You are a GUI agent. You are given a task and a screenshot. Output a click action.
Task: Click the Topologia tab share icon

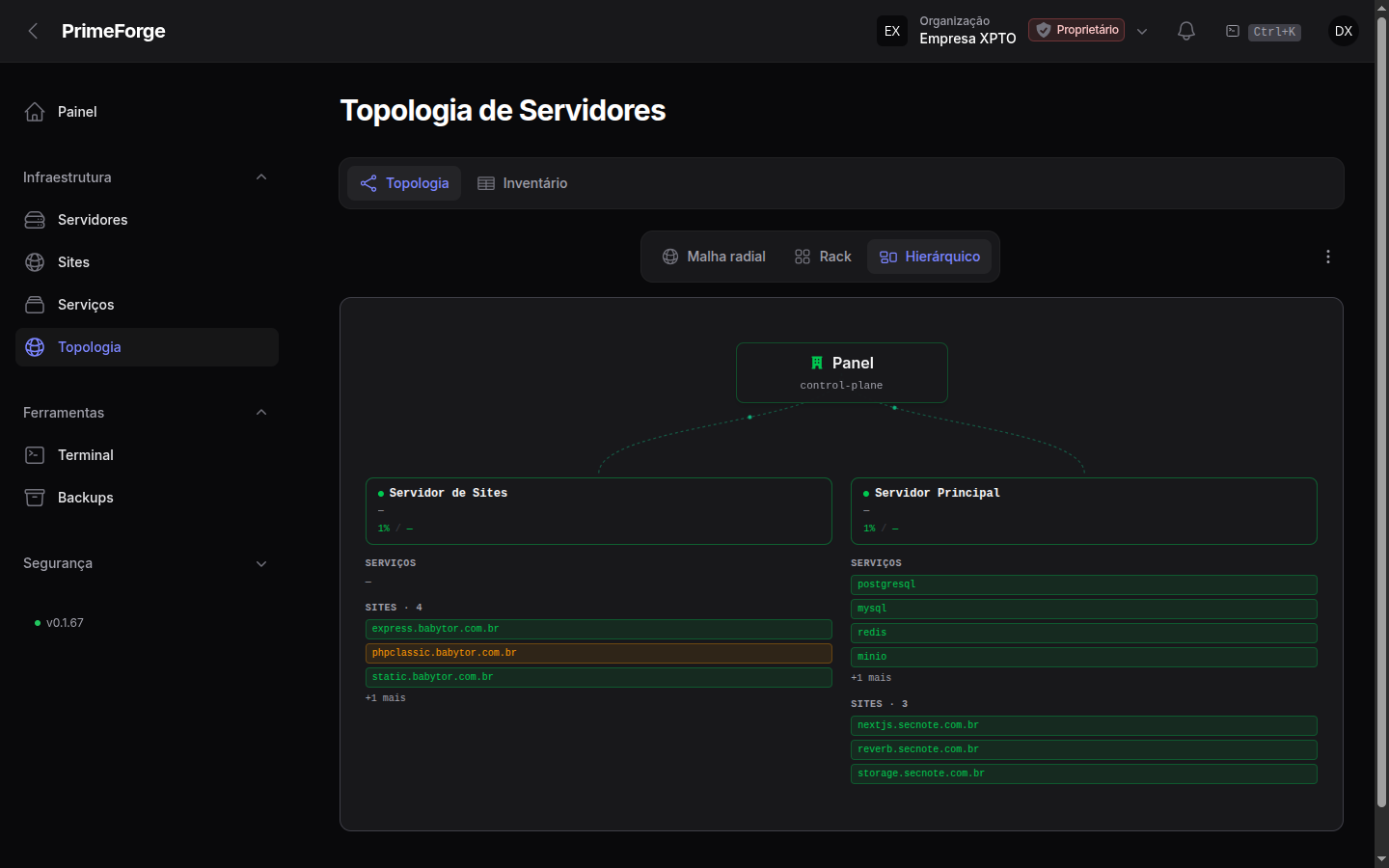(x=368, y=183)
